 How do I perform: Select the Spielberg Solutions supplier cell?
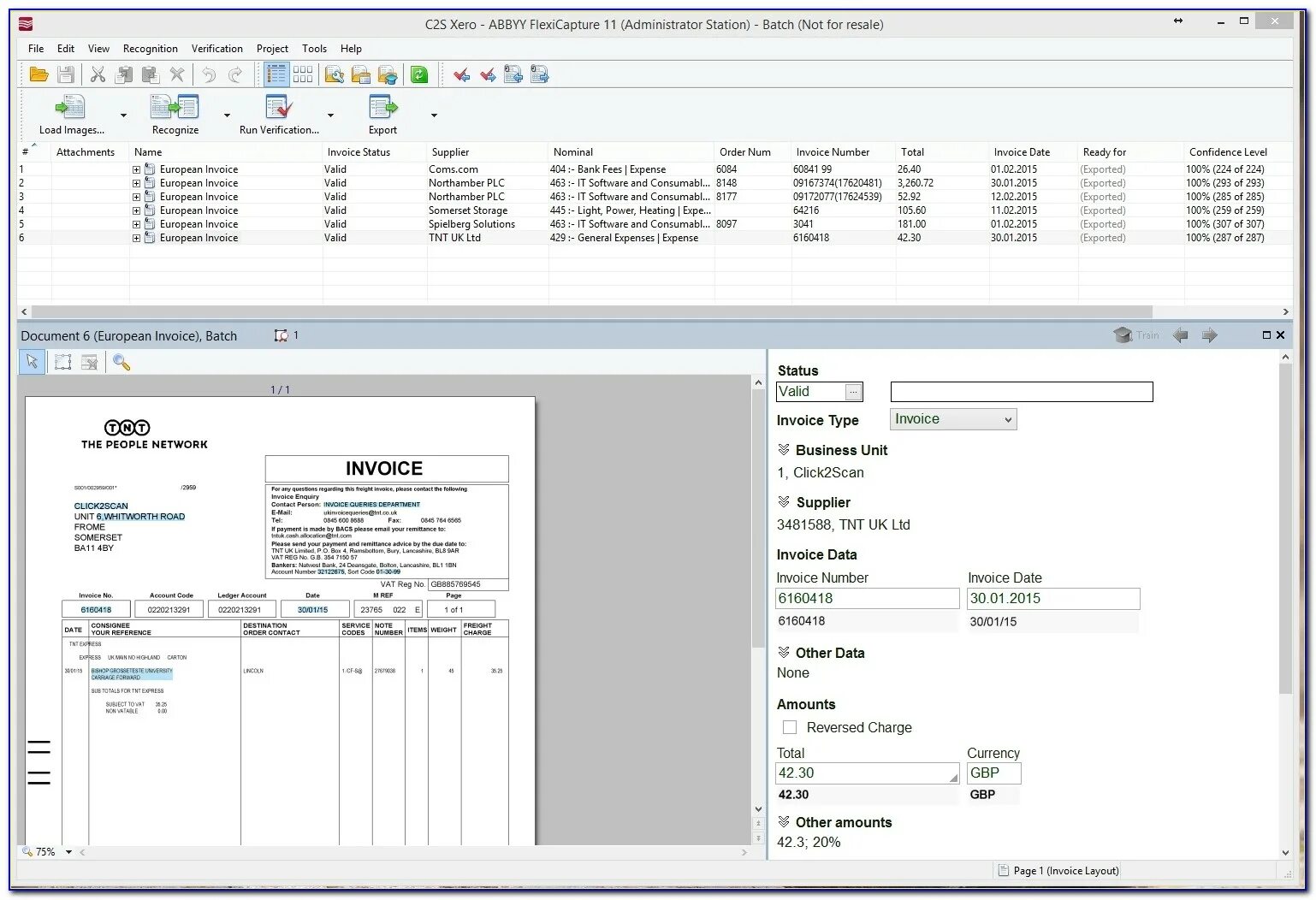tap(471, 224)
